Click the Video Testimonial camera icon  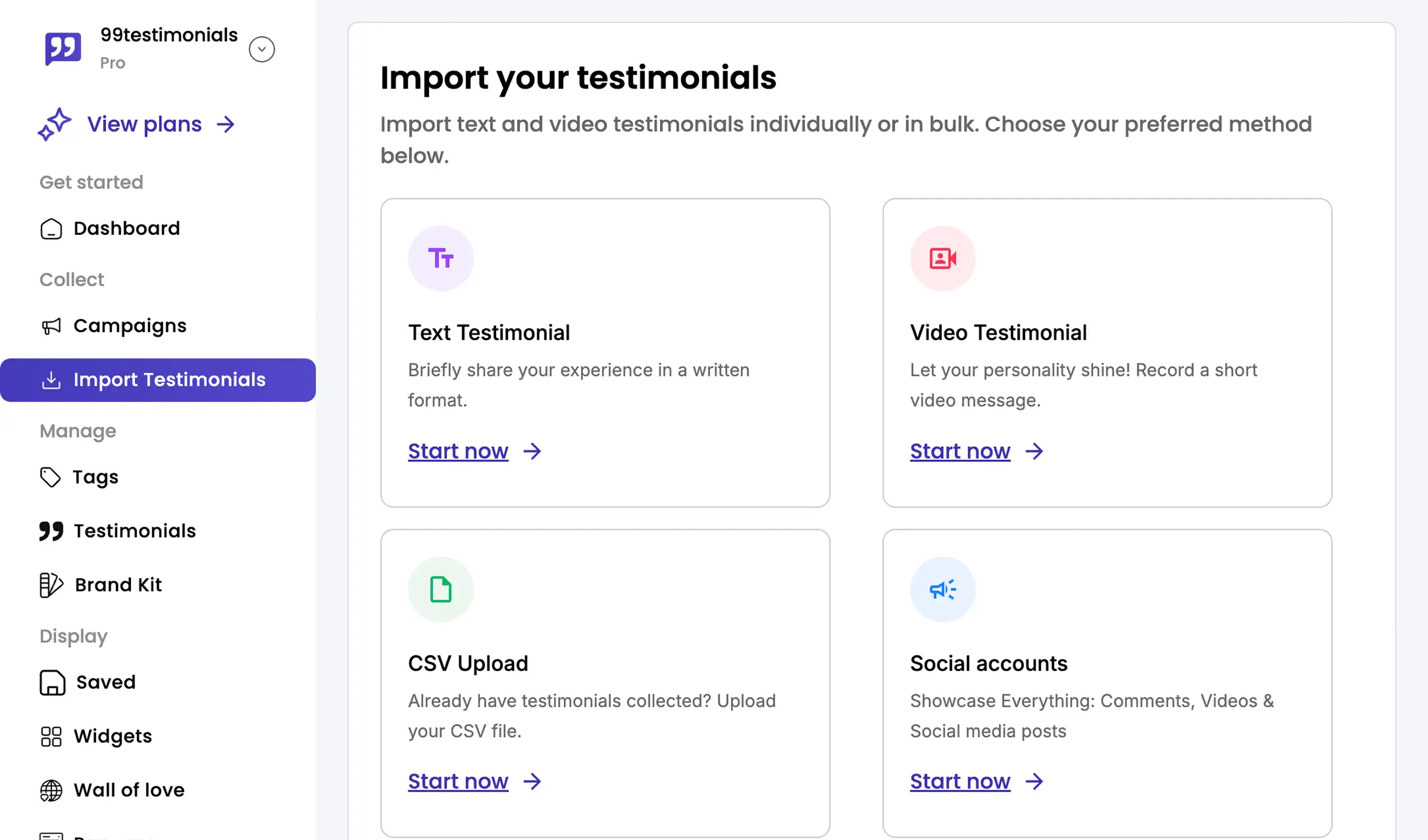pyautogui.click(x=941, y=258)
